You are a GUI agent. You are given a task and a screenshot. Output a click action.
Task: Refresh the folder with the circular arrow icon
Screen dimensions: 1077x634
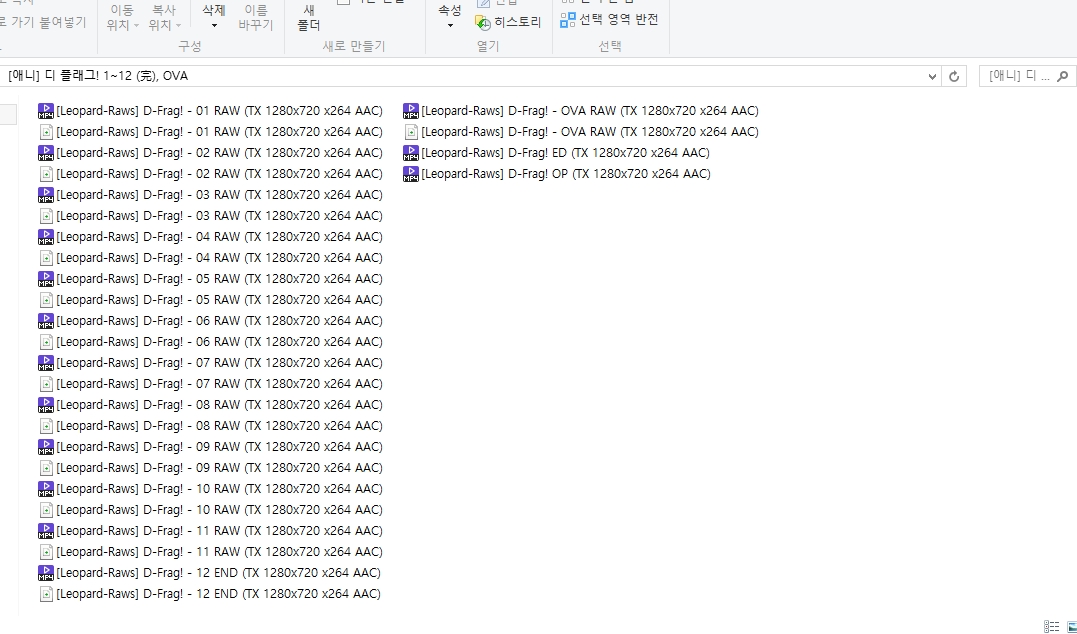pos(954,76)
